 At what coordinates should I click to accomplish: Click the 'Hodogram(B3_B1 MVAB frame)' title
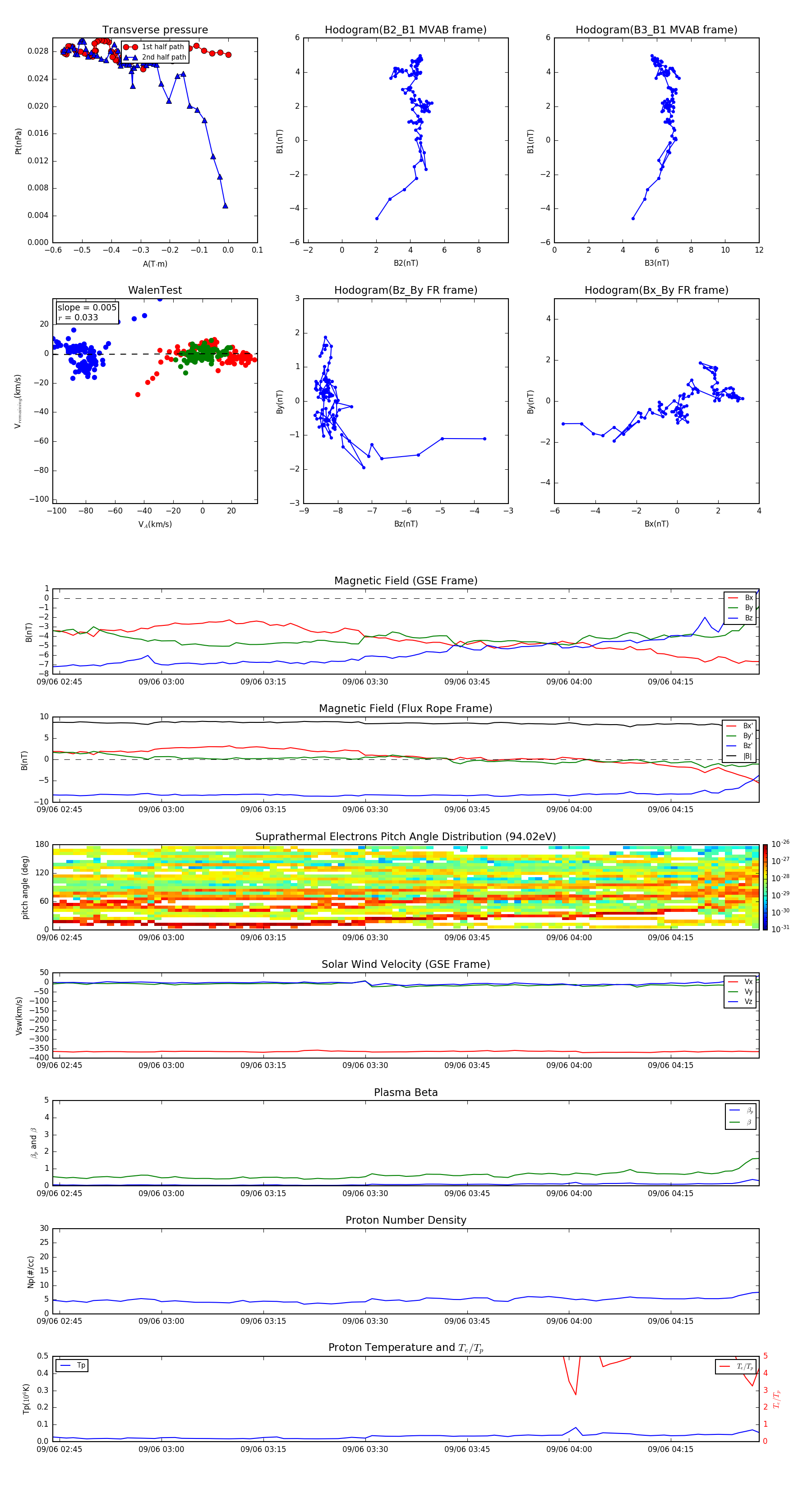click(x=656, y=30)
